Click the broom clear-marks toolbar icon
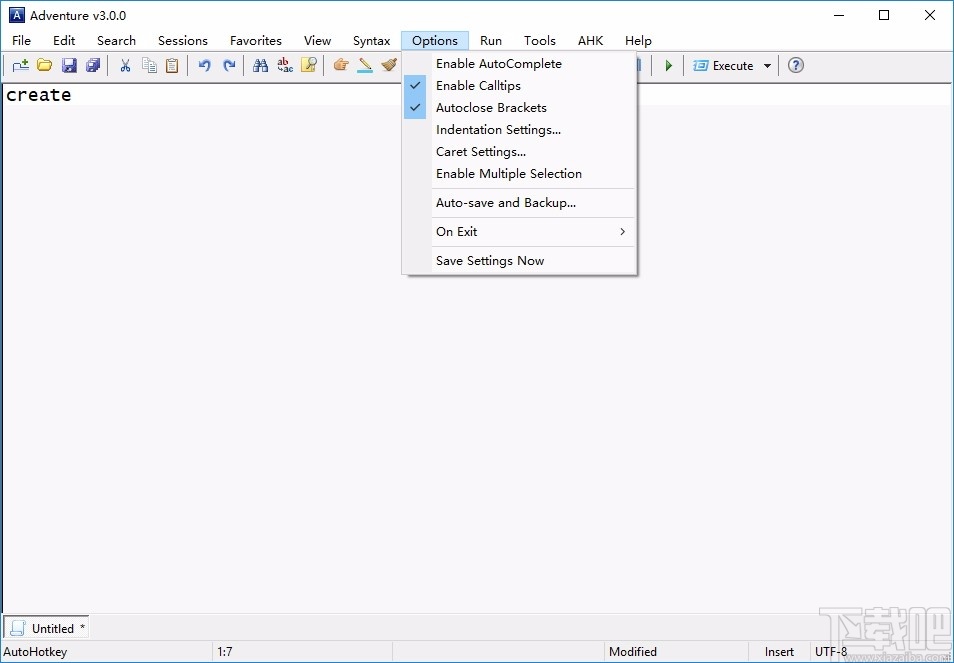The width and height of the screenshot is (954, 663). 389,64
